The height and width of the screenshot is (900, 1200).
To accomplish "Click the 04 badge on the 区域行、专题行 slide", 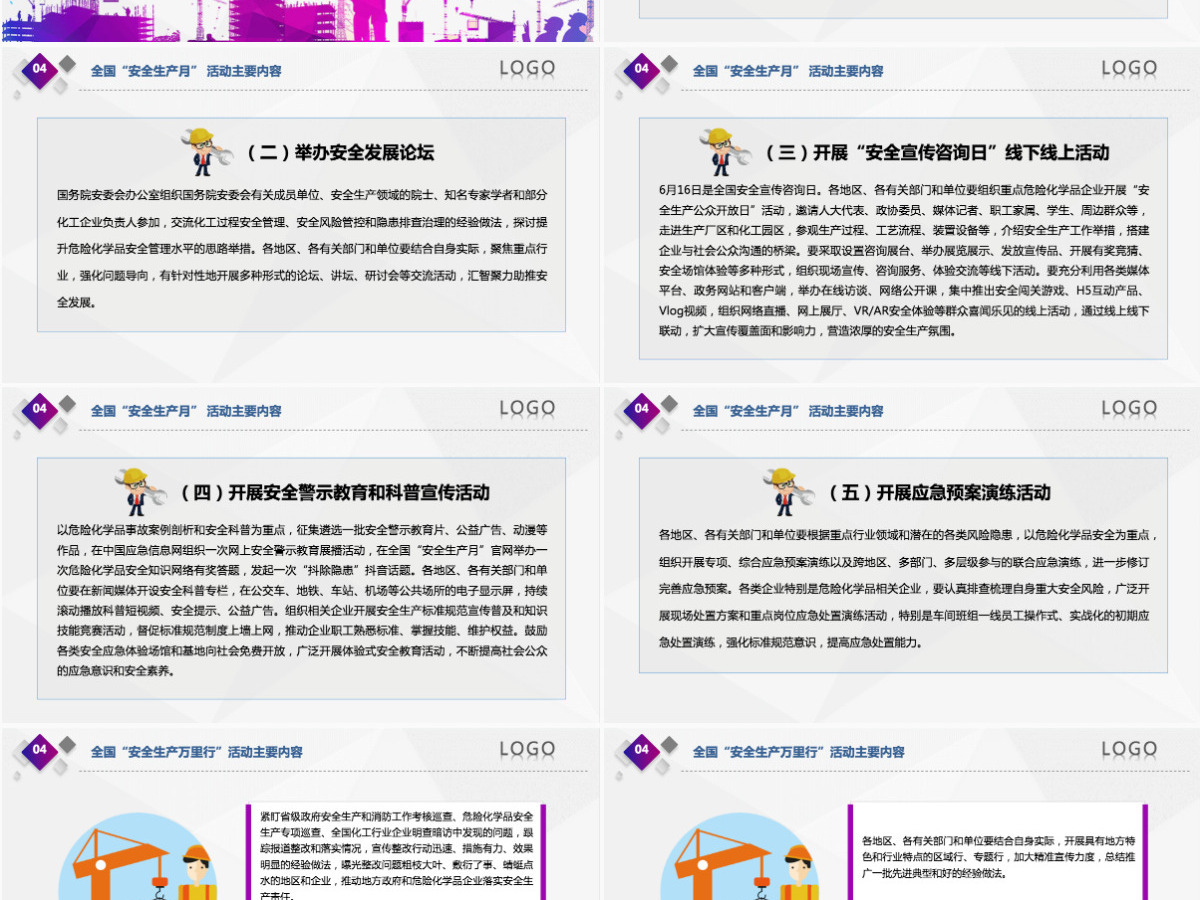I will 642,750.
